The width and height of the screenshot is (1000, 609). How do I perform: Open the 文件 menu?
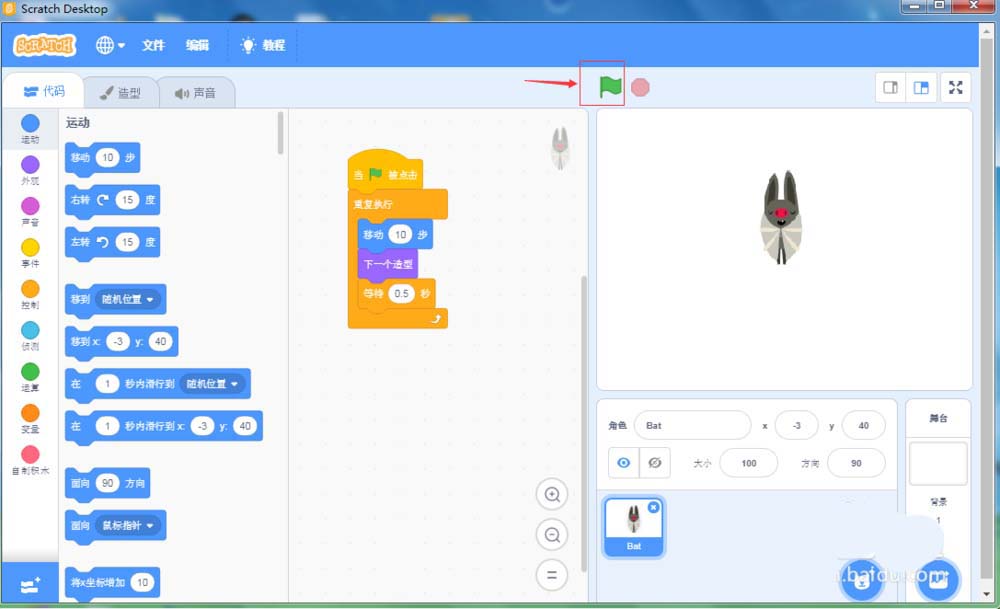tap(153, 45)
